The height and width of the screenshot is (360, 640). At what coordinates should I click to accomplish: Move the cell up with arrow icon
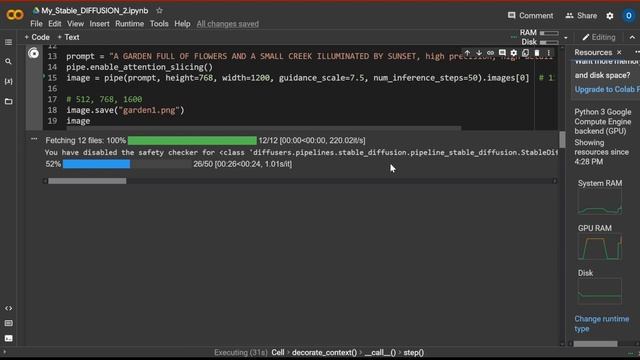pyautogui.click(x=467, y=53)
